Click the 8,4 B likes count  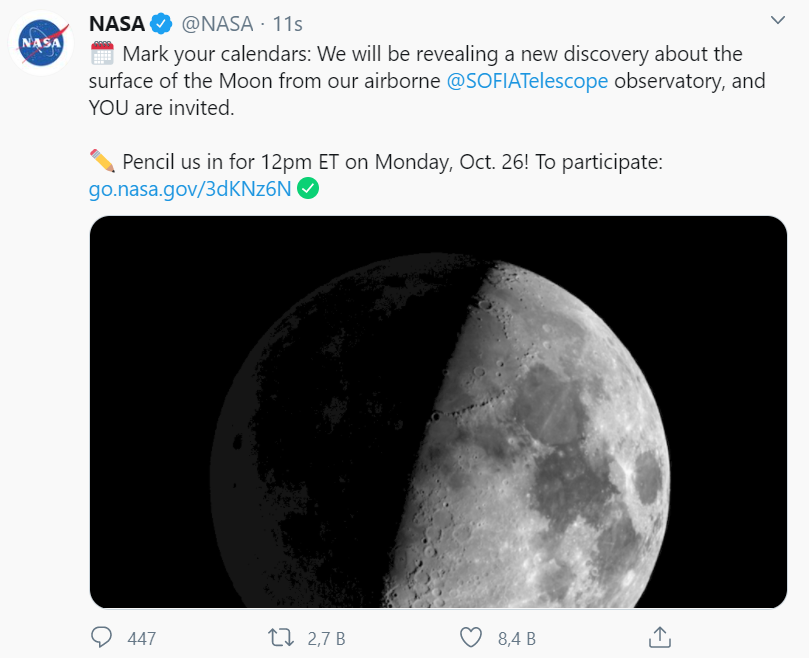click(516, 637)
